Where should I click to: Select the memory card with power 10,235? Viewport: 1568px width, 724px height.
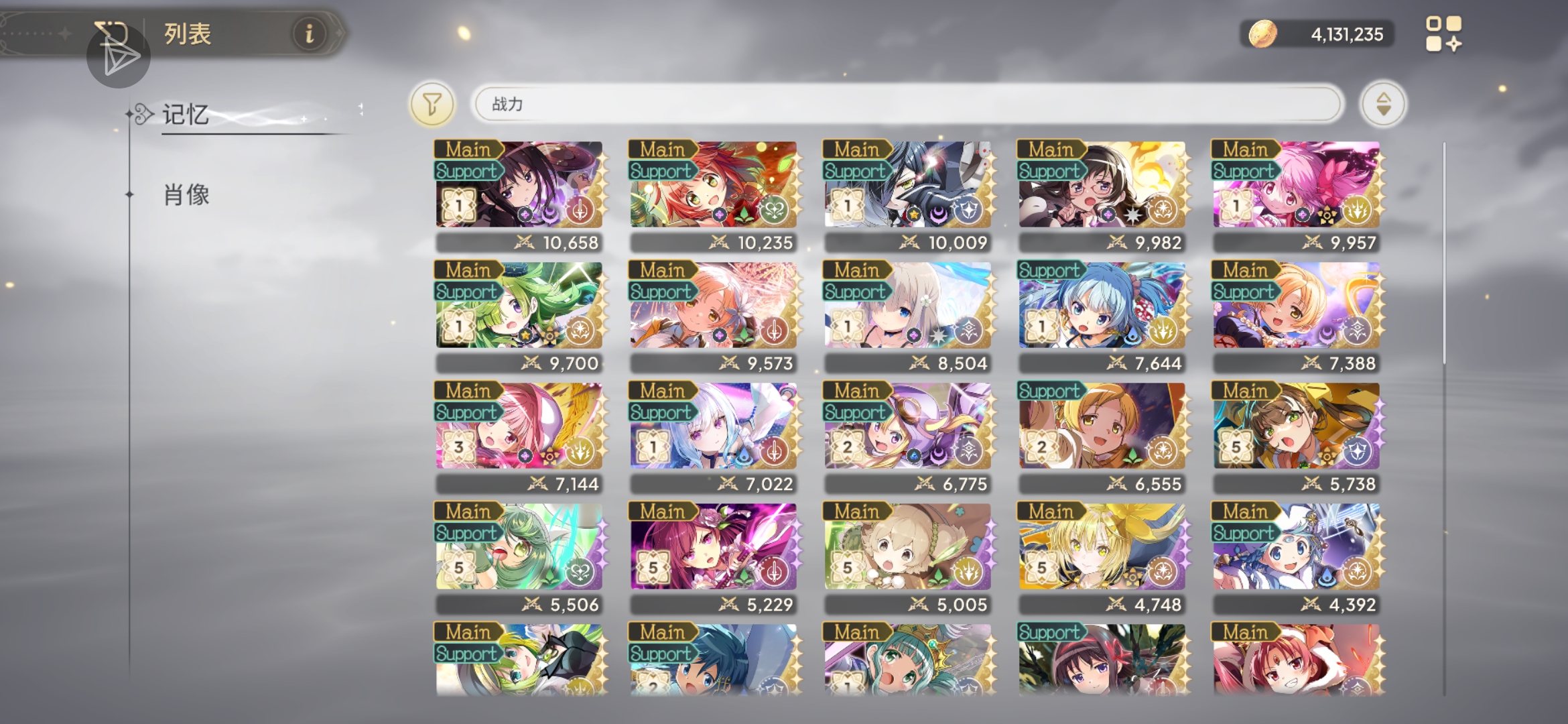(x=714, y=195)
